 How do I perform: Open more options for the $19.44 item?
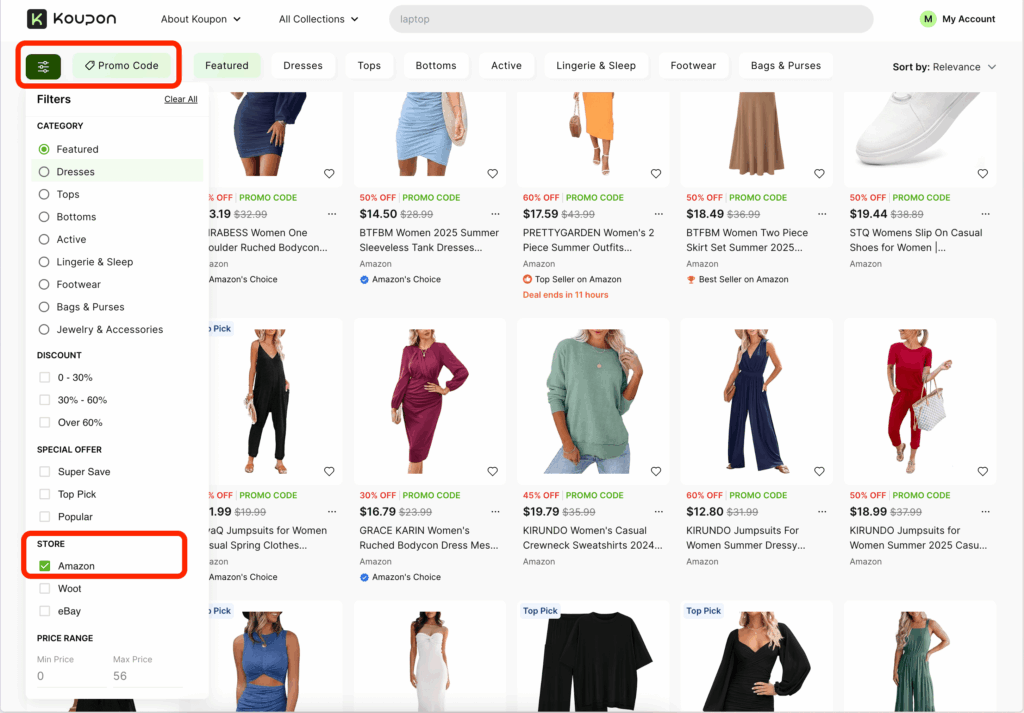point(985,214)
